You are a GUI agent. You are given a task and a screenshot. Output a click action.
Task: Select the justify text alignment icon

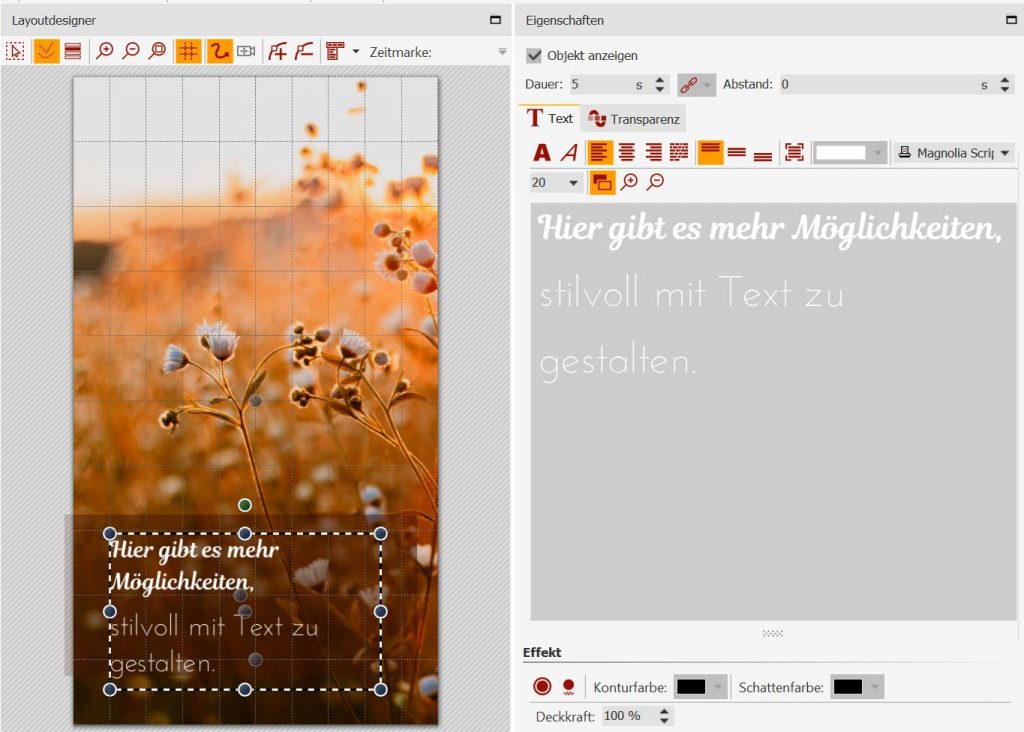pos(681,152)
